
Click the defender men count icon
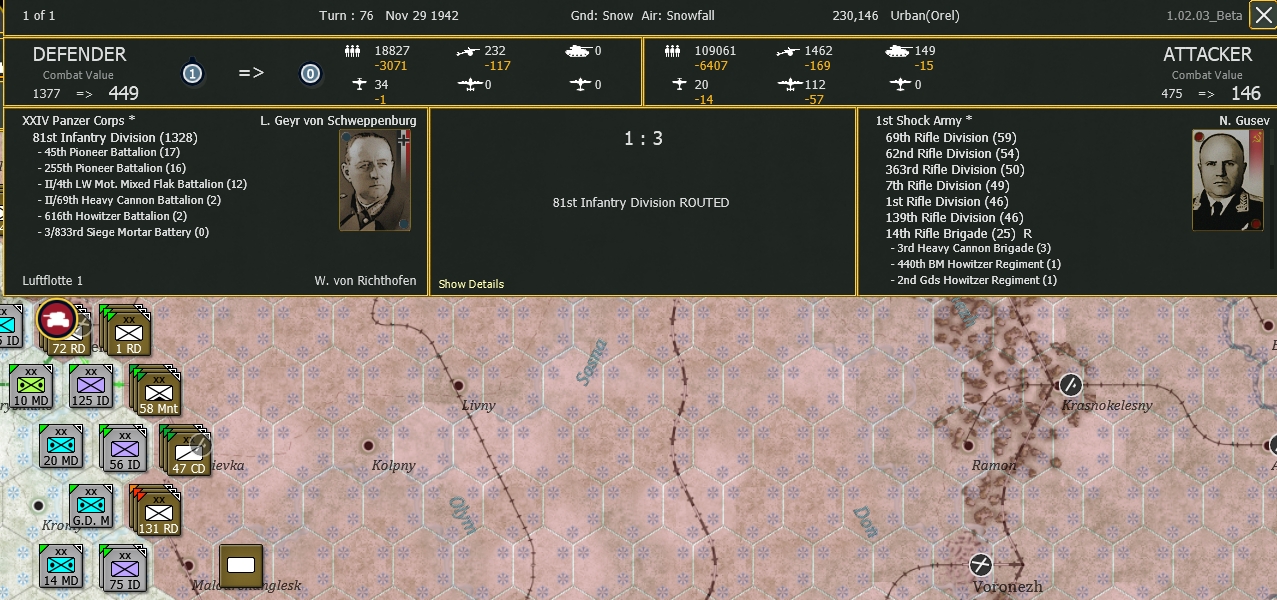[x=352, y=51]
